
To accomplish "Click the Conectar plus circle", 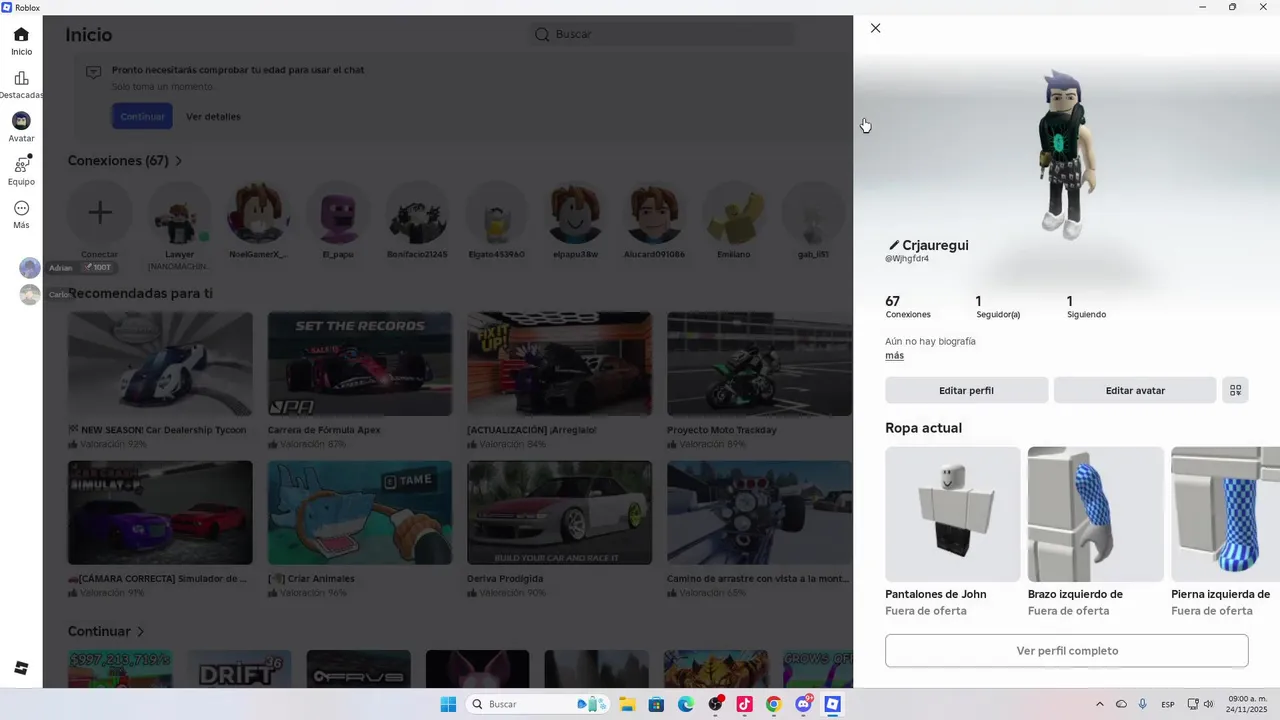I will [x=99, y=212].
